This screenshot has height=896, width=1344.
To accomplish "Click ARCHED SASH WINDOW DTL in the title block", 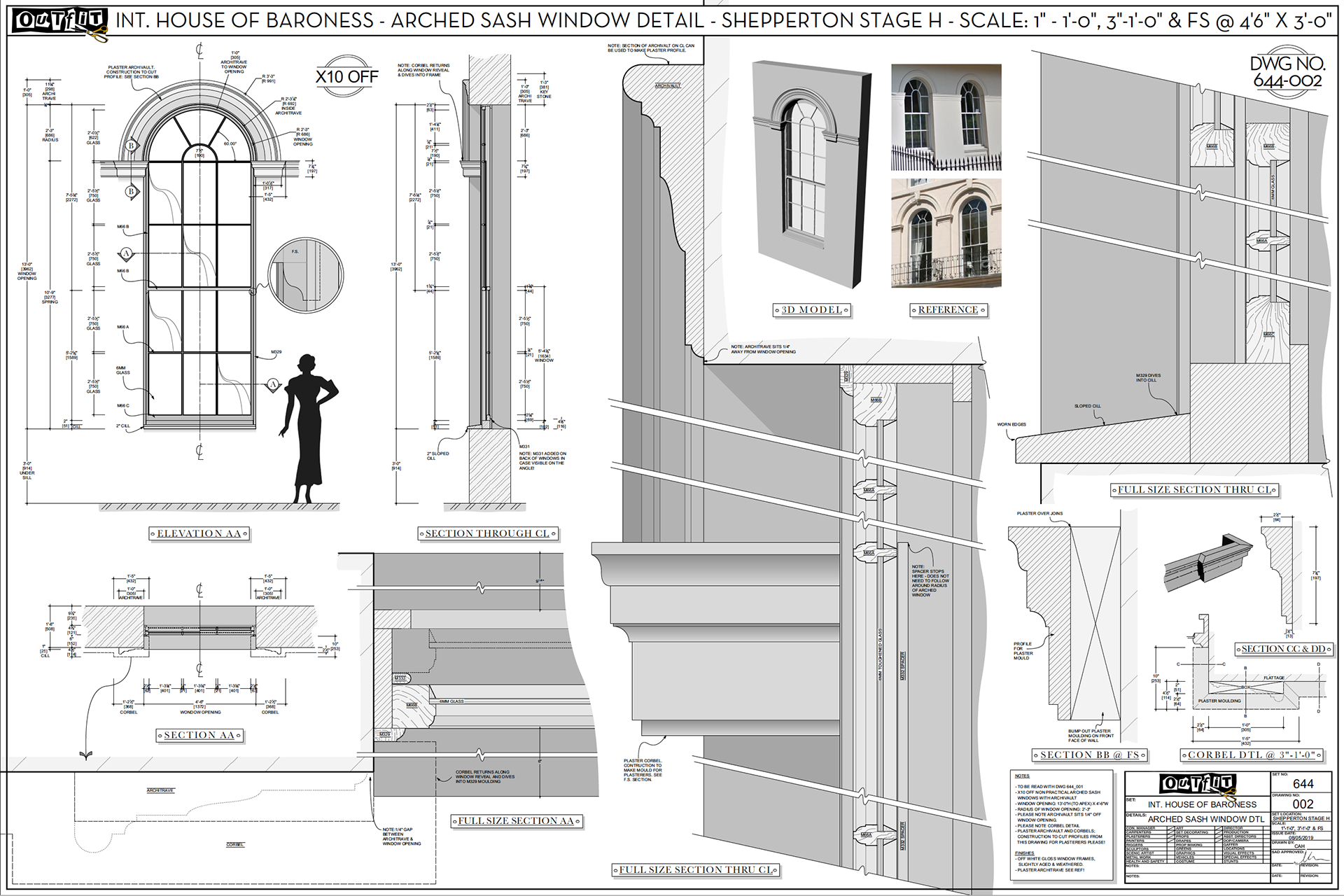I will coord(1206,819).
